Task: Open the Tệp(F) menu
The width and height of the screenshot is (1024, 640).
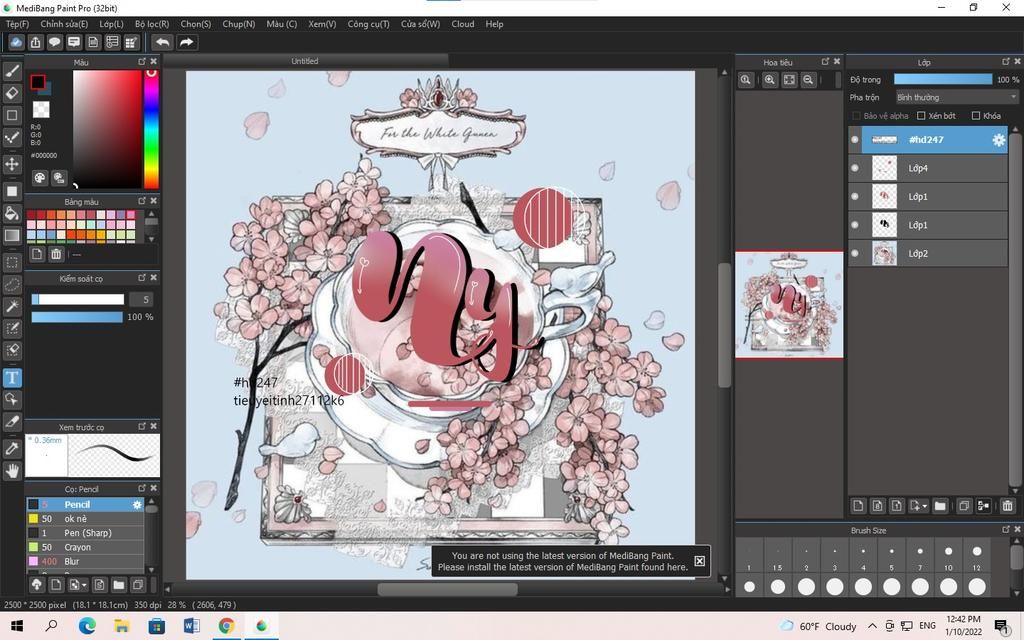Action: pyautogui.click(x=18, y=24)
